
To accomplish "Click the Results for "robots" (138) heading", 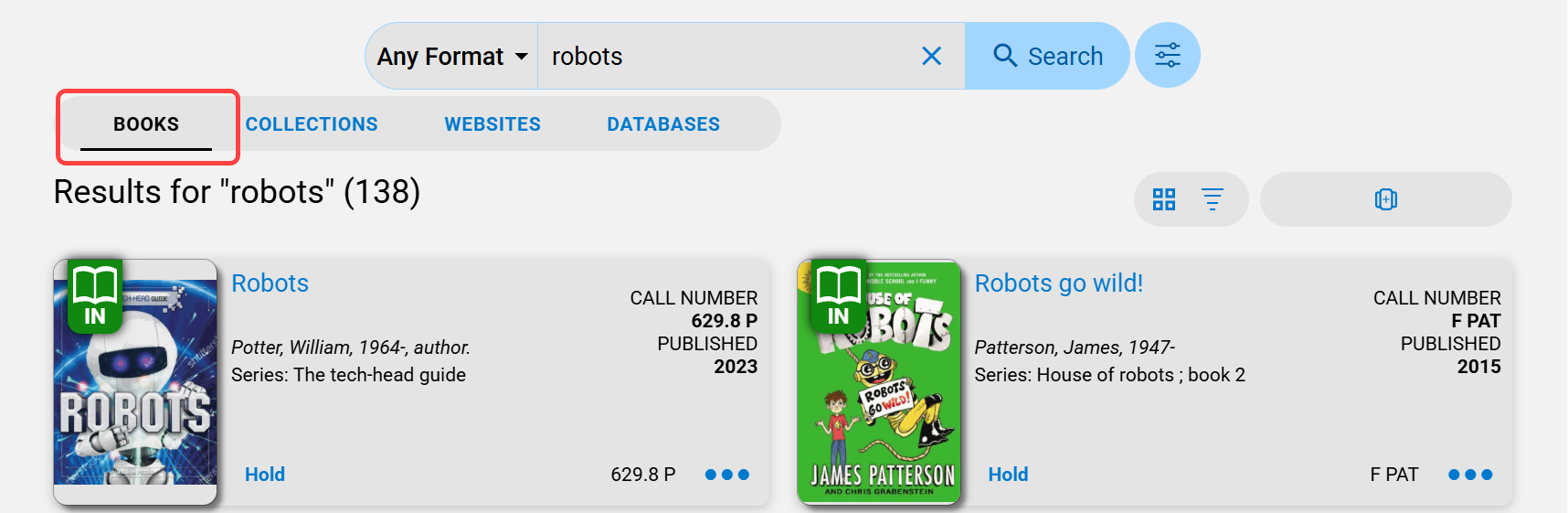I will click(237, 192).
